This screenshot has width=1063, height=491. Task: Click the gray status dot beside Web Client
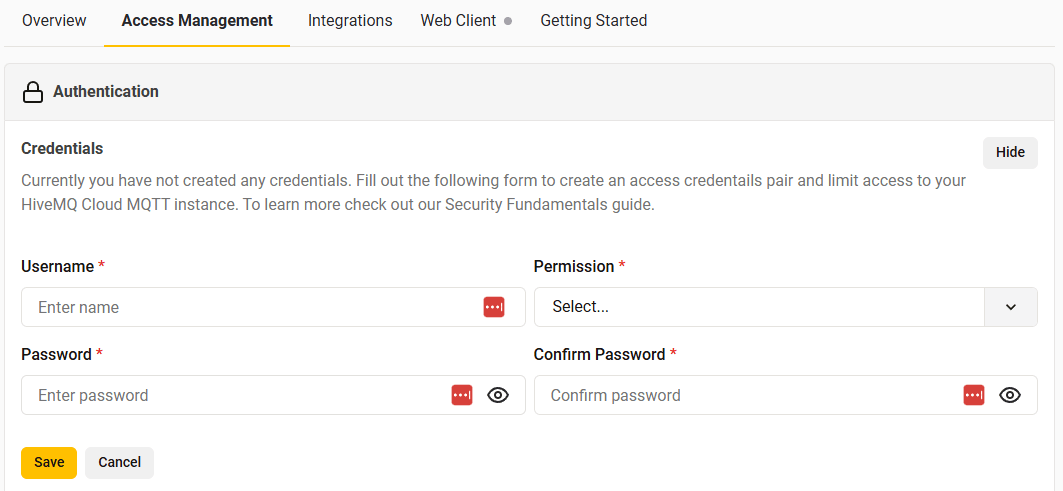[x=509, y=21]
